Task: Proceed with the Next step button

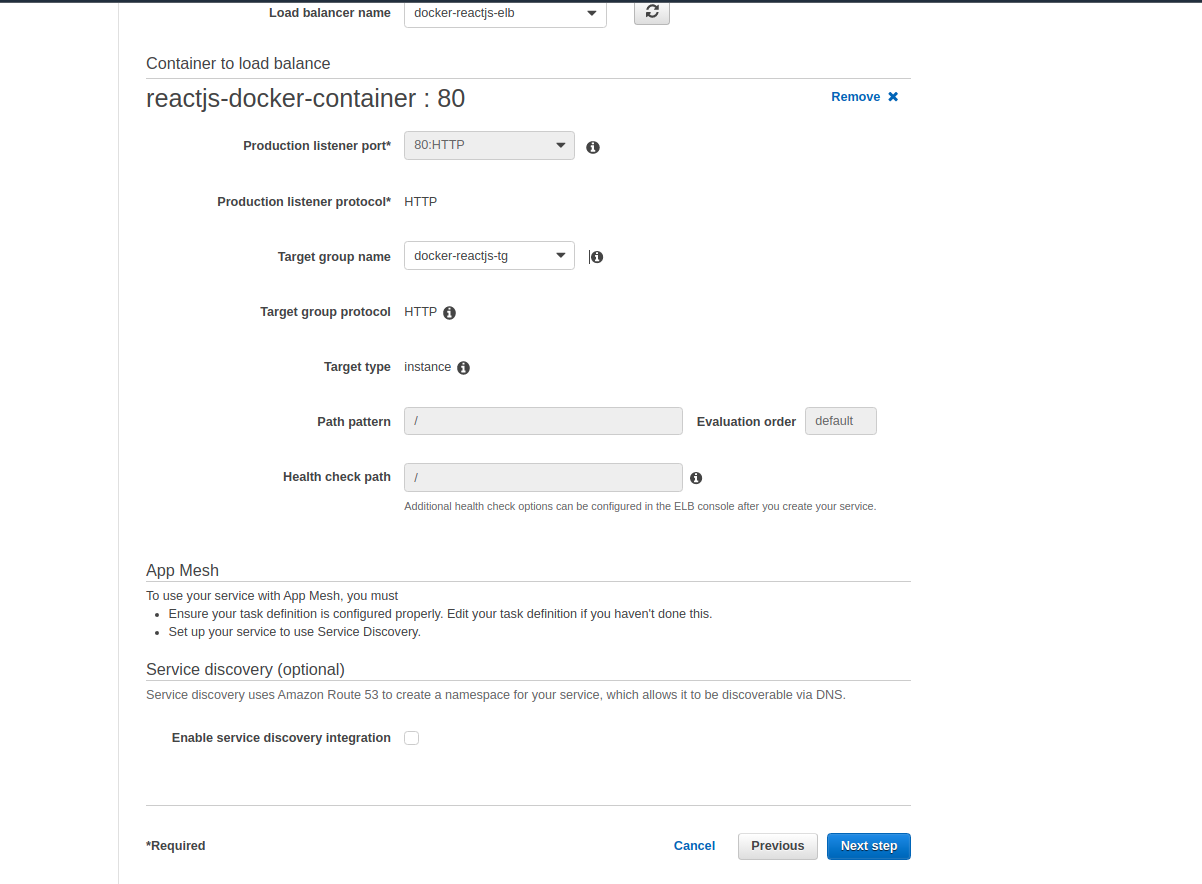Action: click(869, 846)
